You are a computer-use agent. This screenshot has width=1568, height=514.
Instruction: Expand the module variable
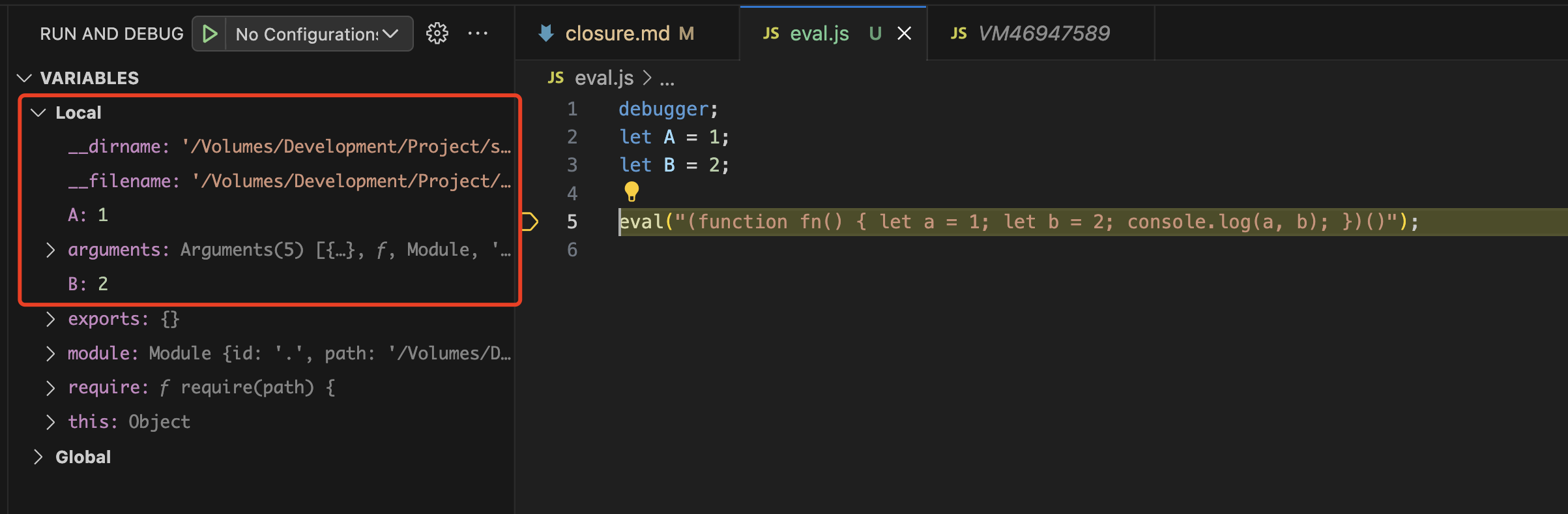click(x=50, y=354)
